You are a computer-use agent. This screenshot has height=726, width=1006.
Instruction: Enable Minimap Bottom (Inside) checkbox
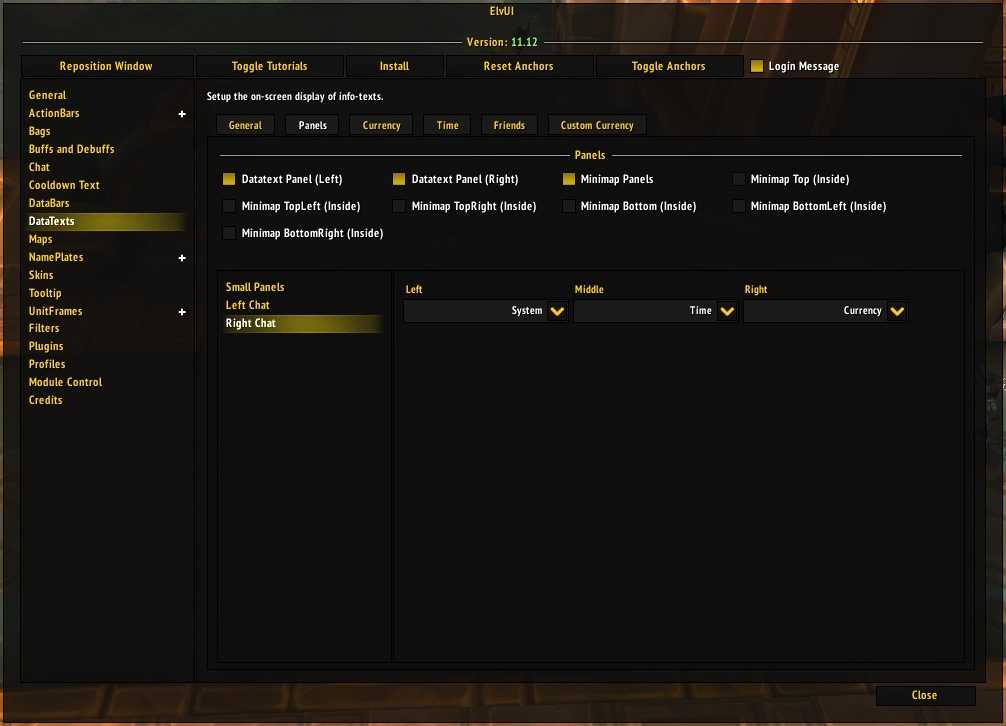[568, 206]
